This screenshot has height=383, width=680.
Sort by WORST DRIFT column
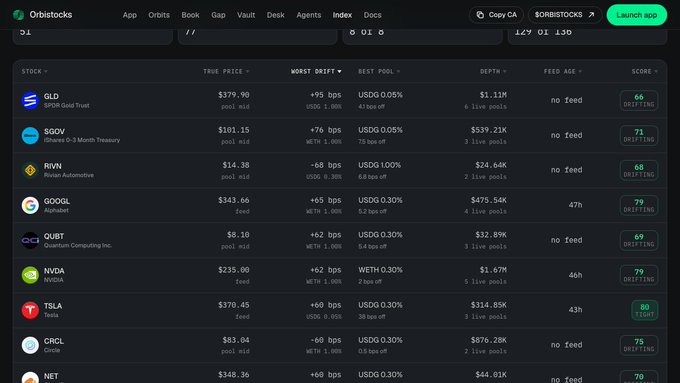click(x=316, y=71)
